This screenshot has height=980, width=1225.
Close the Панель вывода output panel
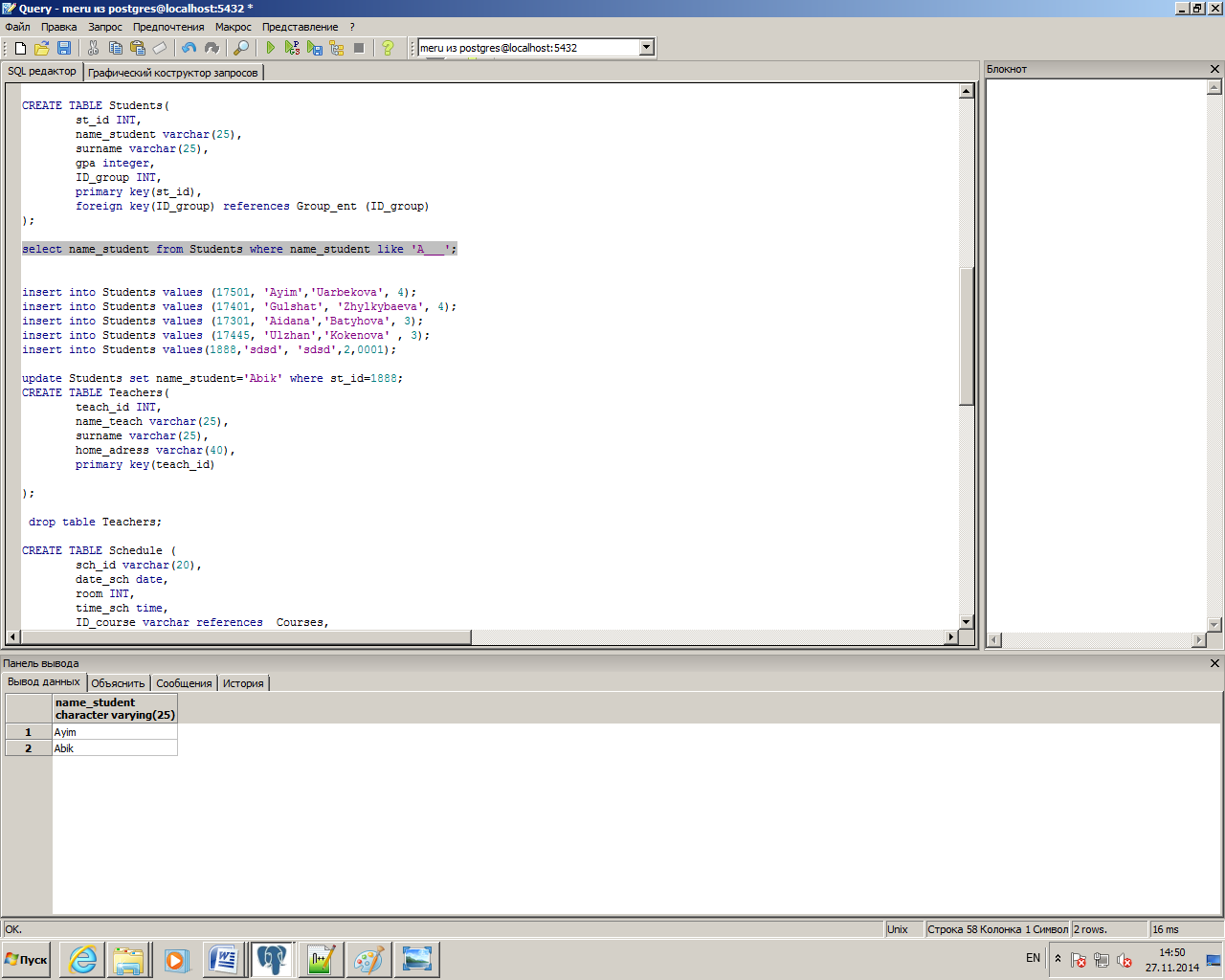[x=1215, y=663]
